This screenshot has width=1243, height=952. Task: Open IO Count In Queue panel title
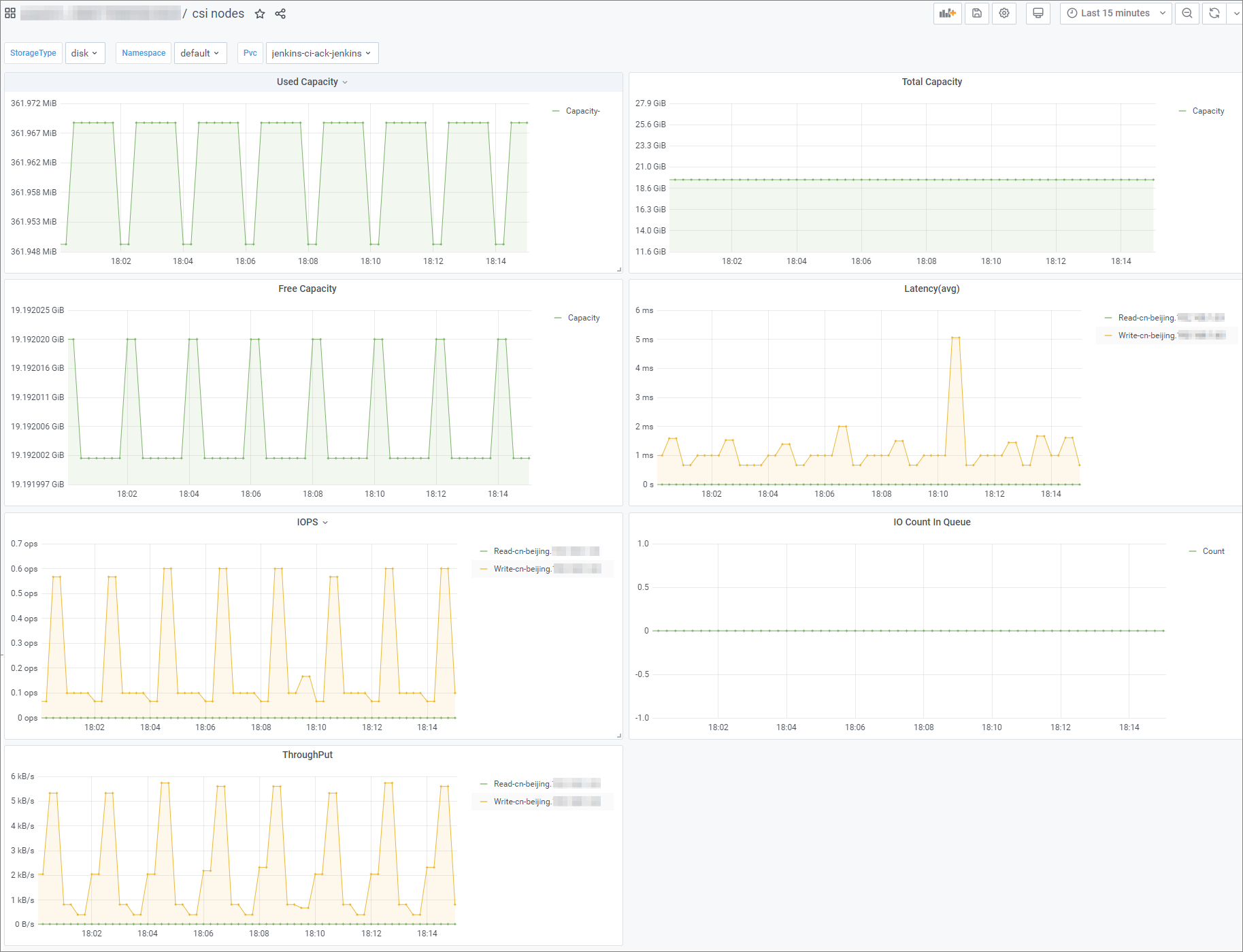click(x=932, y=522)
